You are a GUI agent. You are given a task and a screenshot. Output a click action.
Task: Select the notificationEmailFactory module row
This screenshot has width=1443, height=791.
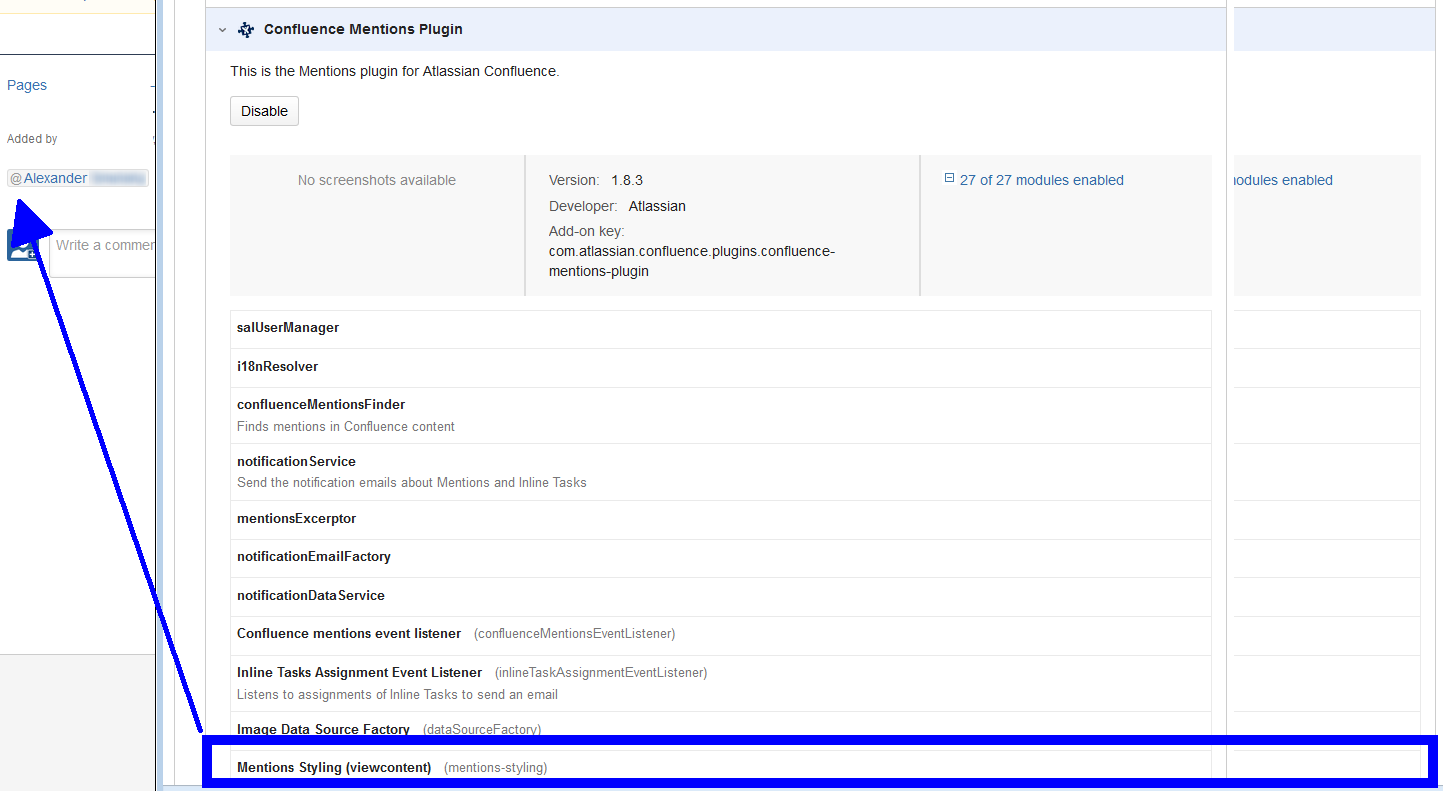720,558
